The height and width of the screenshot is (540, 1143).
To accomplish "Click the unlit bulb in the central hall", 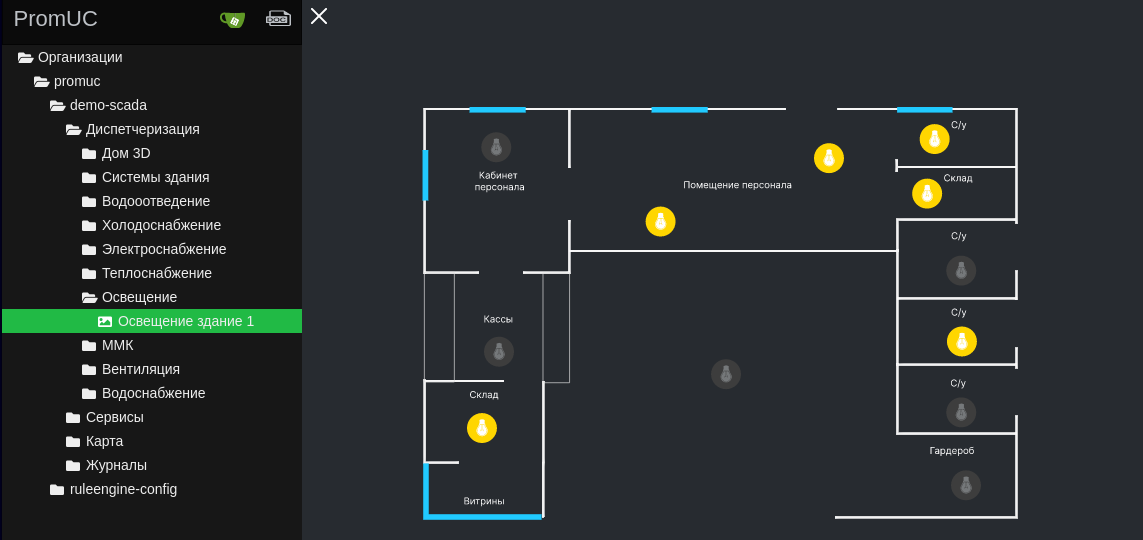I will 726,374.
